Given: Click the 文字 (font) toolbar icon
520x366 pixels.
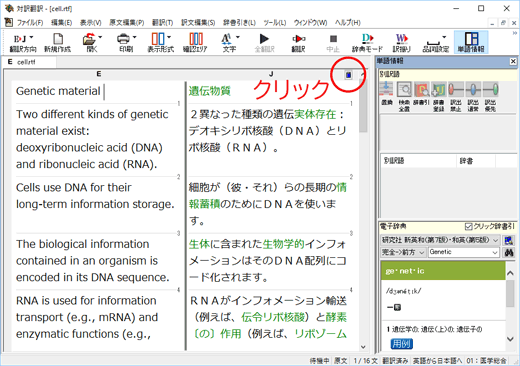Looking at the screenshot, I should [x=227, y=39].
